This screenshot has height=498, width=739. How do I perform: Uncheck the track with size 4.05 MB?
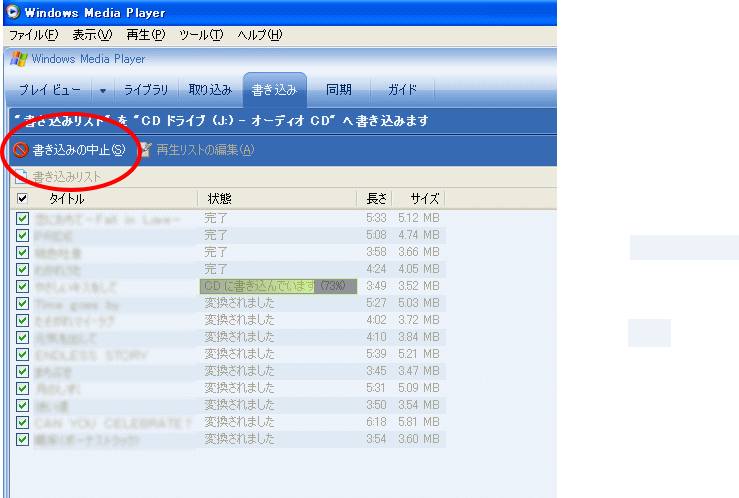coord(22,269)
